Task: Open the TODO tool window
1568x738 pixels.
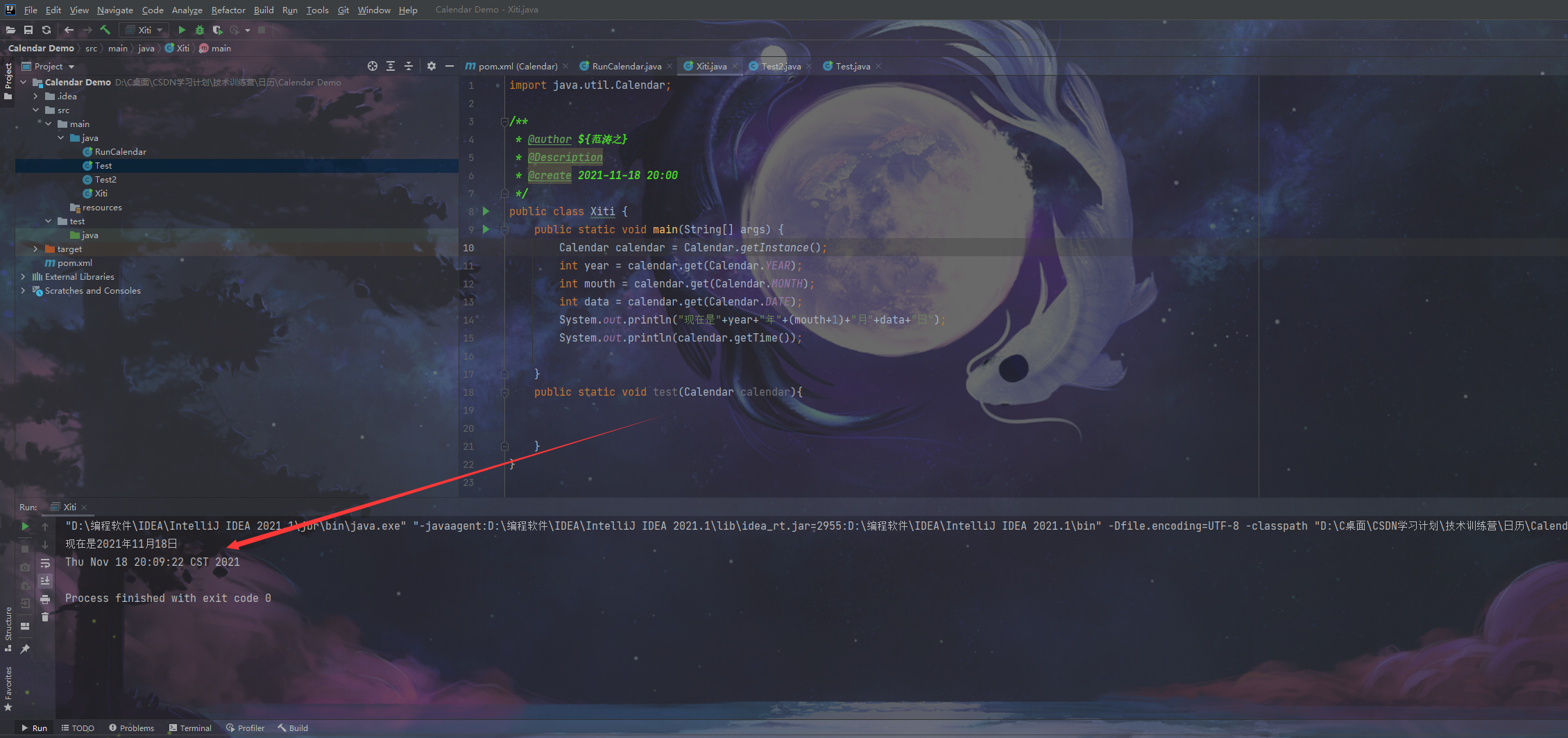Action: (x=78, y=728)
